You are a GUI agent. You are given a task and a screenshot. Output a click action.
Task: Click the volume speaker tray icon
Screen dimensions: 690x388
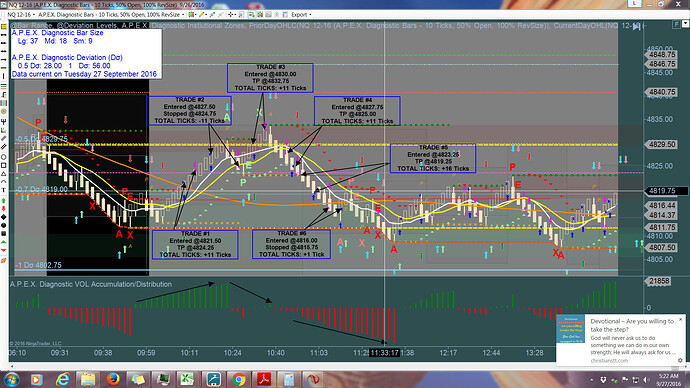tap(646, 380)
